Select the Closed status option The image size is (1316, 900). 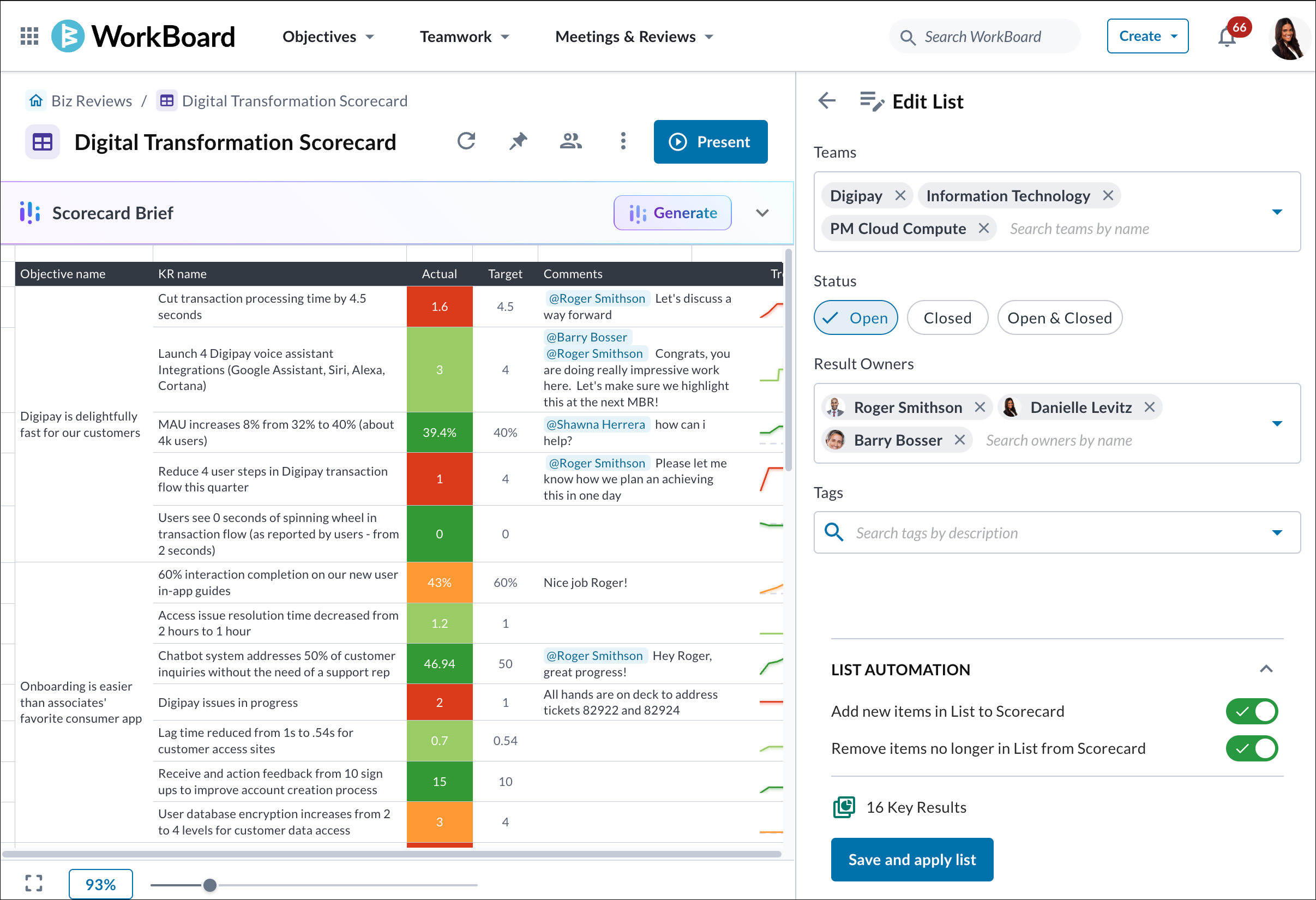pyautogui.click(x=947, y=318)
